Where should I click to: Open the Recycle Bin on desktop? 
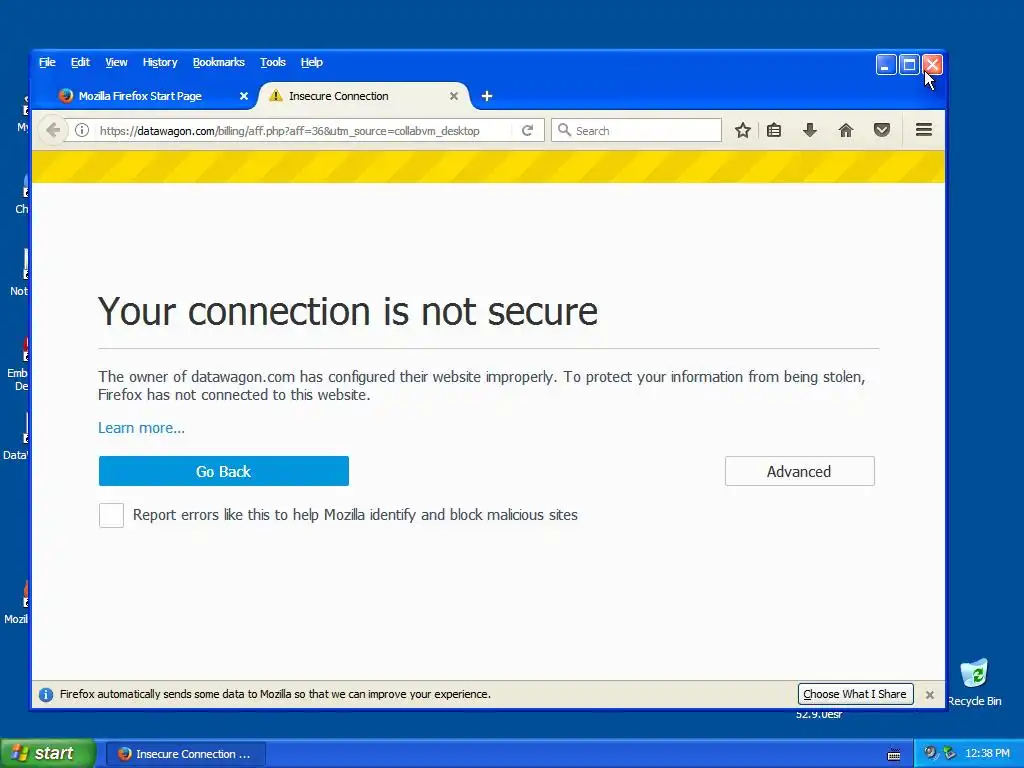point(974,682)
